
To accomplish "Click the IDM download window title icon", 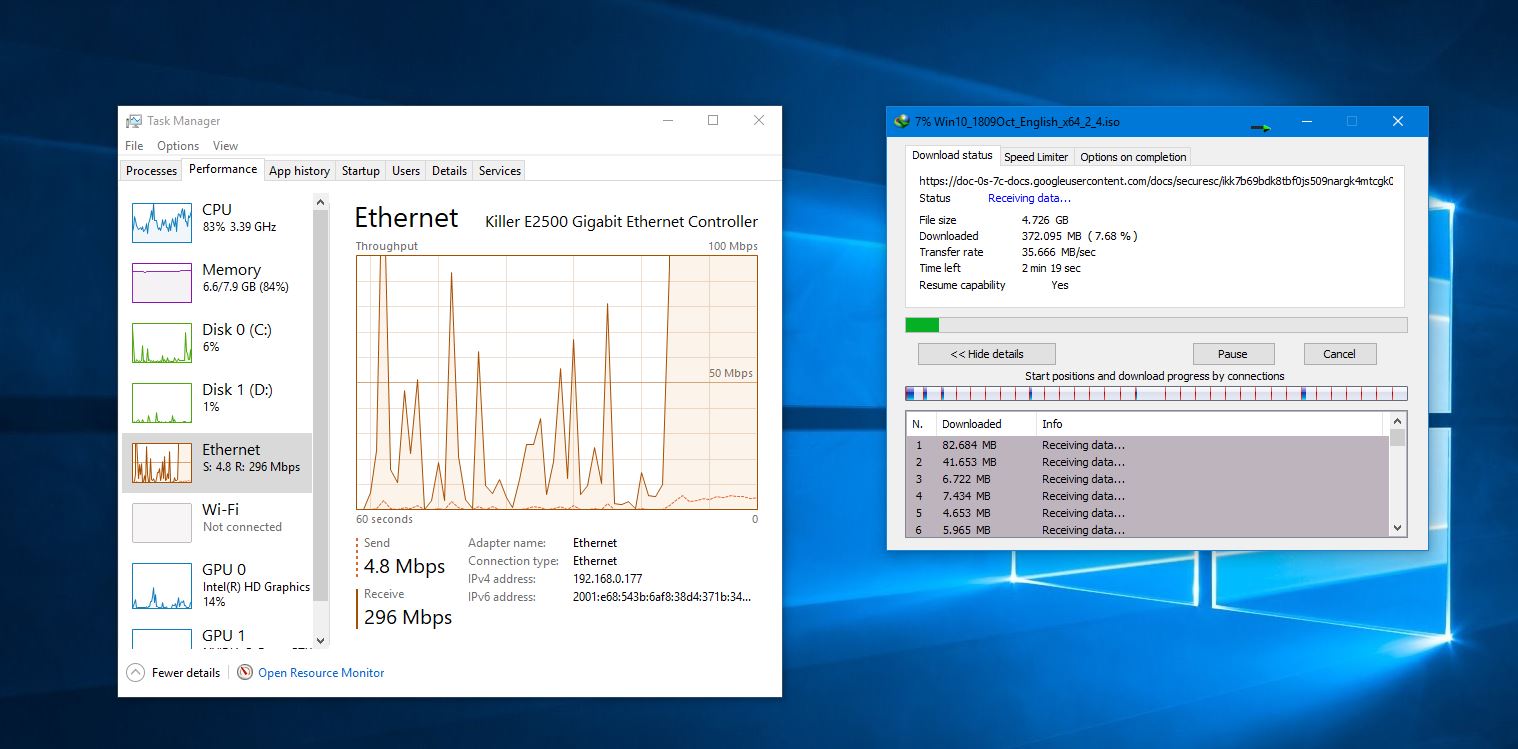I will pyautogui.click(x=902, y=122).
